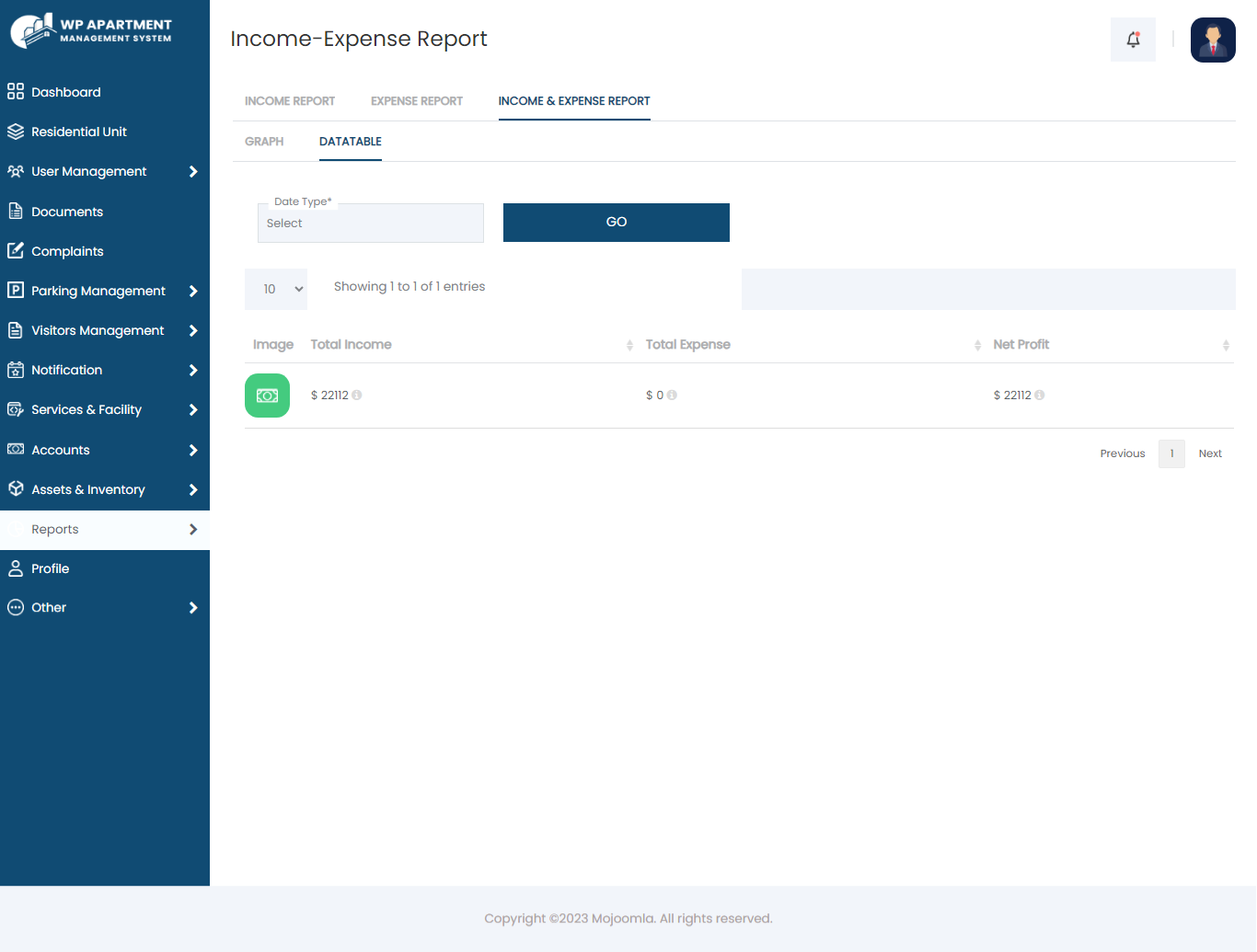Open the Date Type select dropdown
This screenshot has height=952, width=1257.
point(371,223)
